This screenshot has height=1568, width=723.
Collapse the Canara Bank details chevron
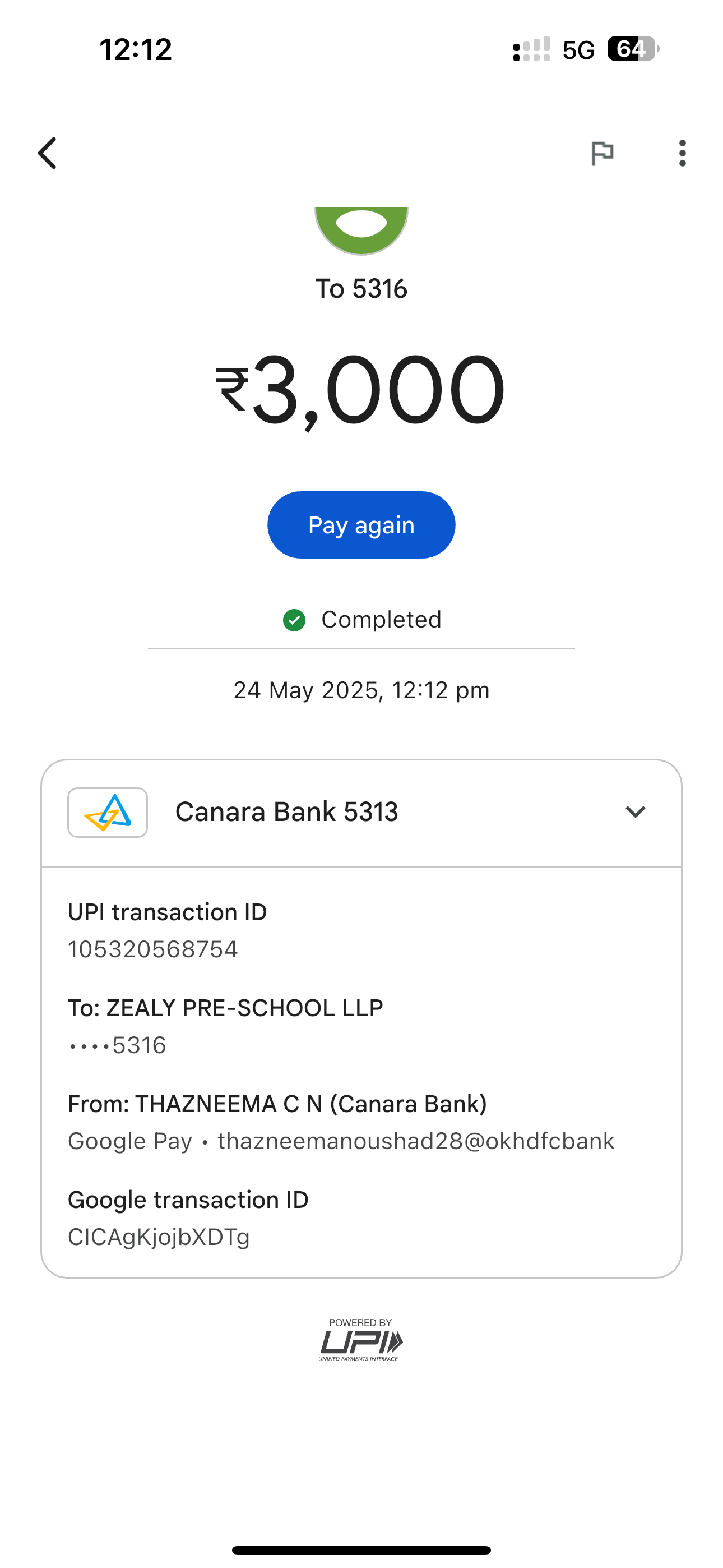pyautogui.click(x=635, y=812)
